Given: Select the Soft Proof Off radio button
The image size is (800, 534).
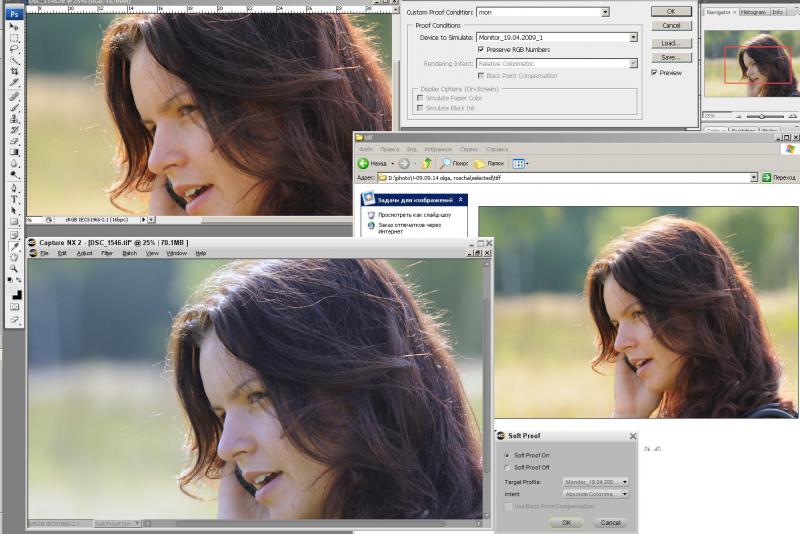Looking at the screenshot, I should (507, 467).
